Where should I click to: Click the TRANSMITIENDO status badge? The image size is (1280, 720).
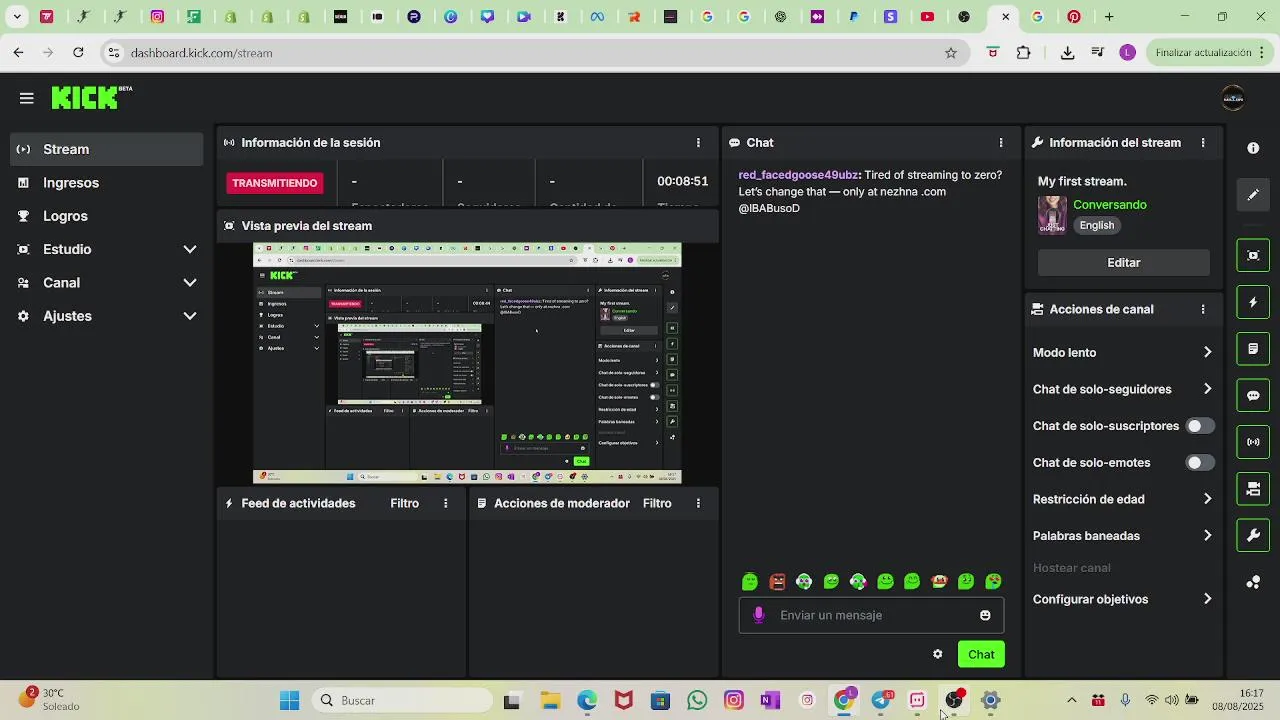click(275, 183)
